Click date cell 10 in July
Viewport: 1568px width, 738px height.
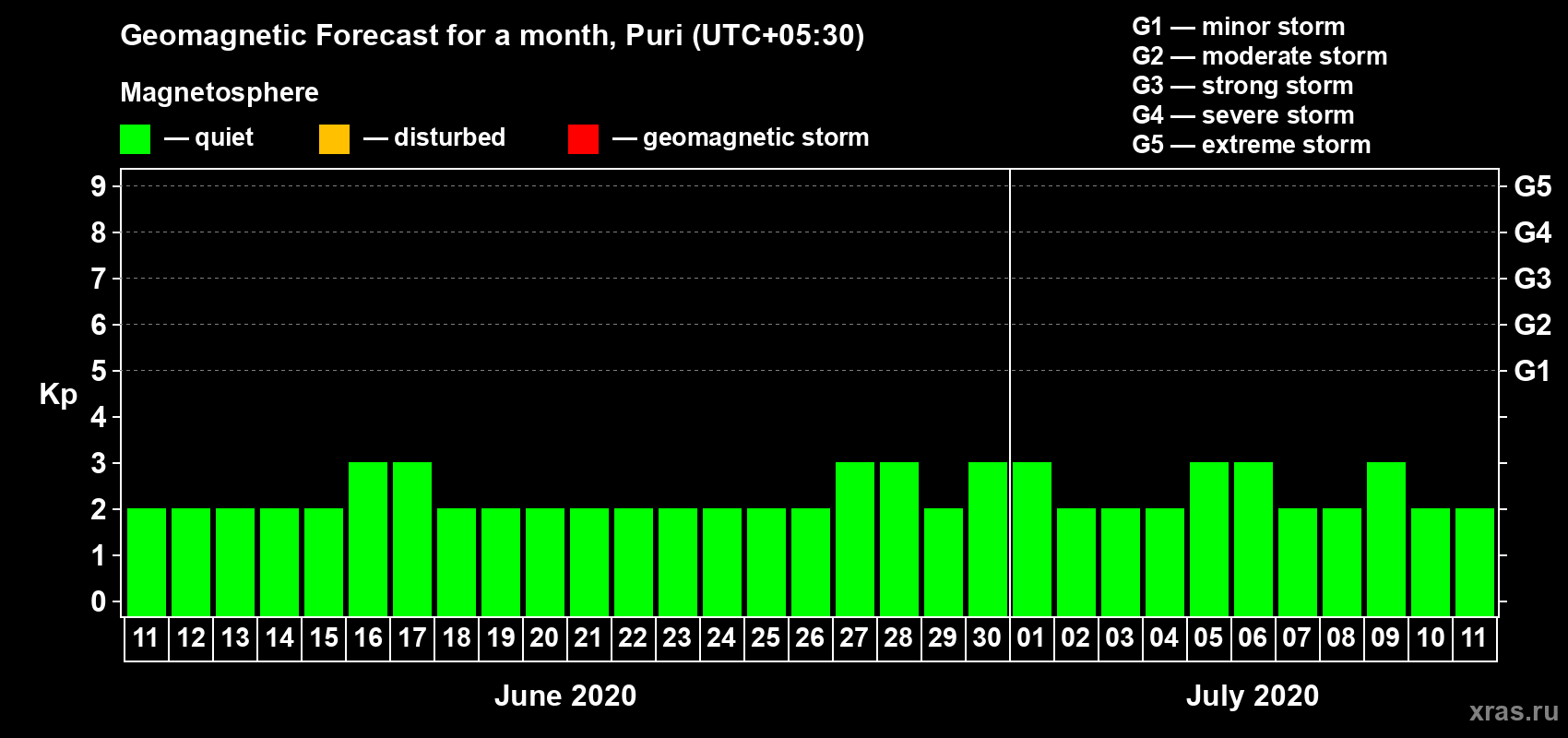coord(1431,638)
